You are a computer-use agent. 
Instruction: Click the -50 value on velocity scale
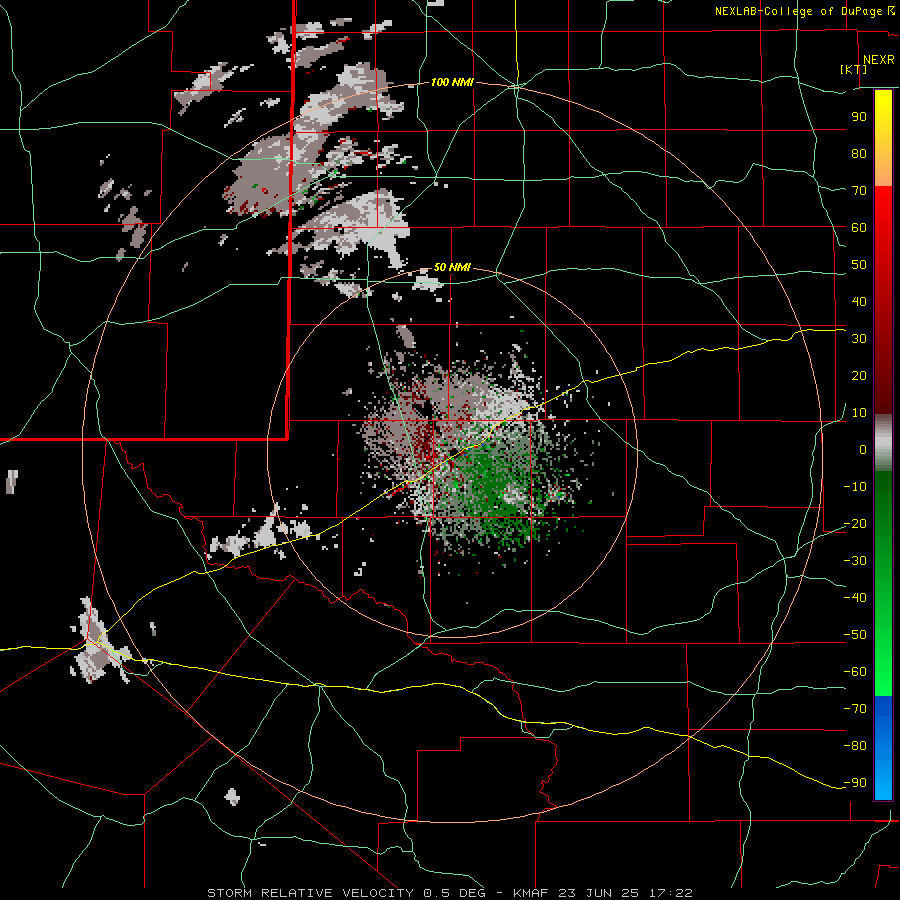tap(855, 635)
